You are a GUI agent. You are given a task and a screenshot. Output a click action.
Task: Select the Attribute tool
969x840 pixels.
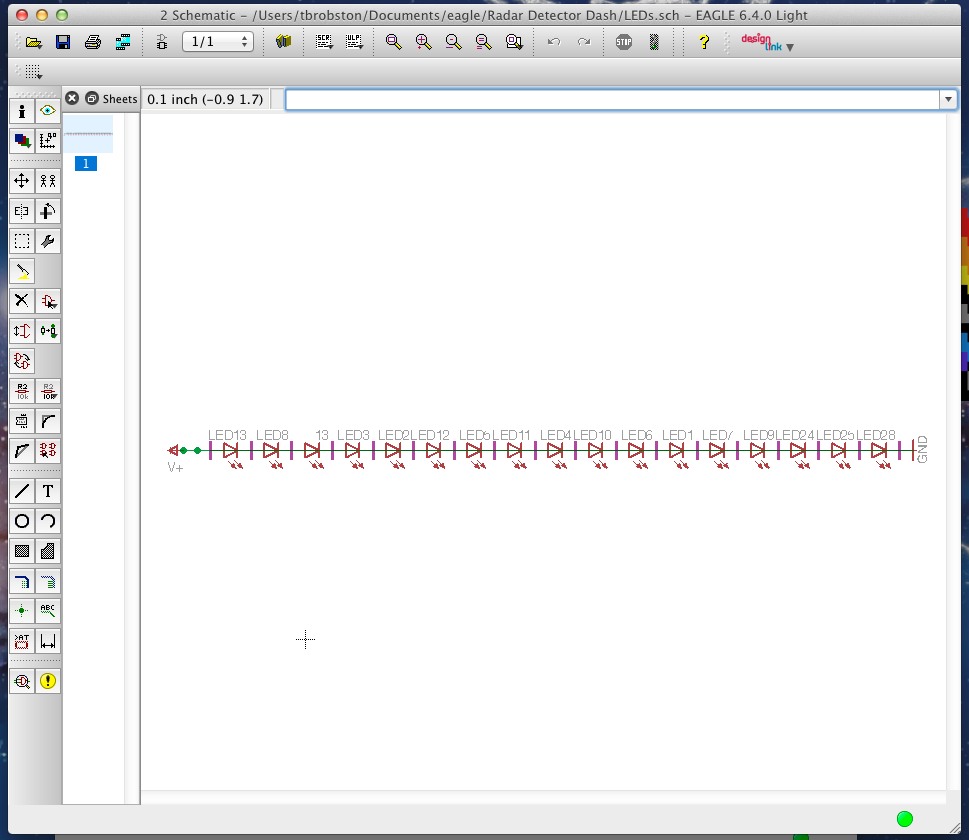(x=22, y=641)
